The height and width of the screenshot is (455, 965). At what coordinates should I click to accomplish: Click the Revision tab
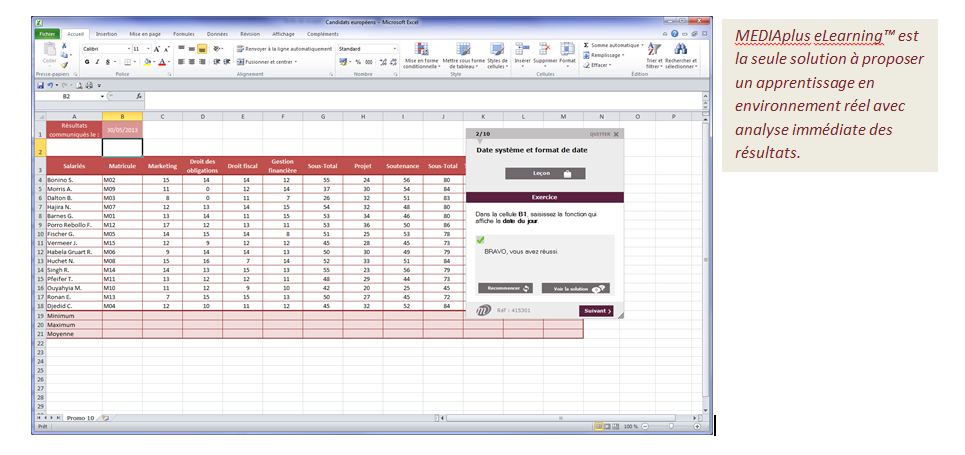coord(250,34)
